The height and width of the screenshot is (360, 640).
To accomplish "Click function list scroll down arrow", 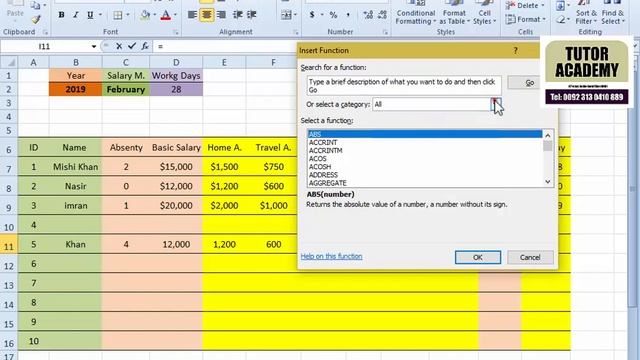I will (x=548, y=182).
